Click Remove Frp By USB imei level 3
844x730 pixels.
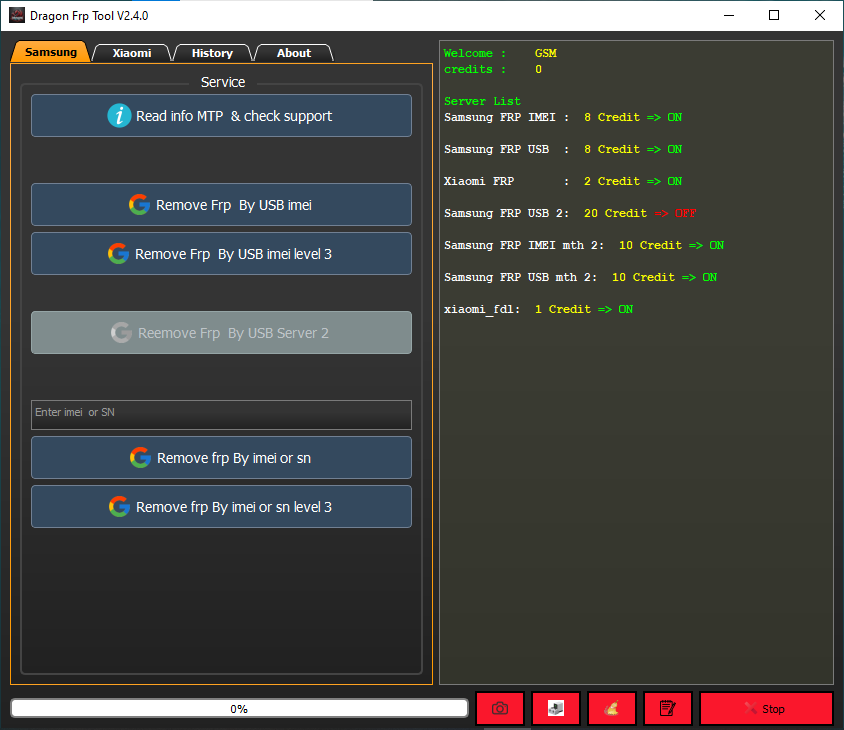[x=221, y=253]
